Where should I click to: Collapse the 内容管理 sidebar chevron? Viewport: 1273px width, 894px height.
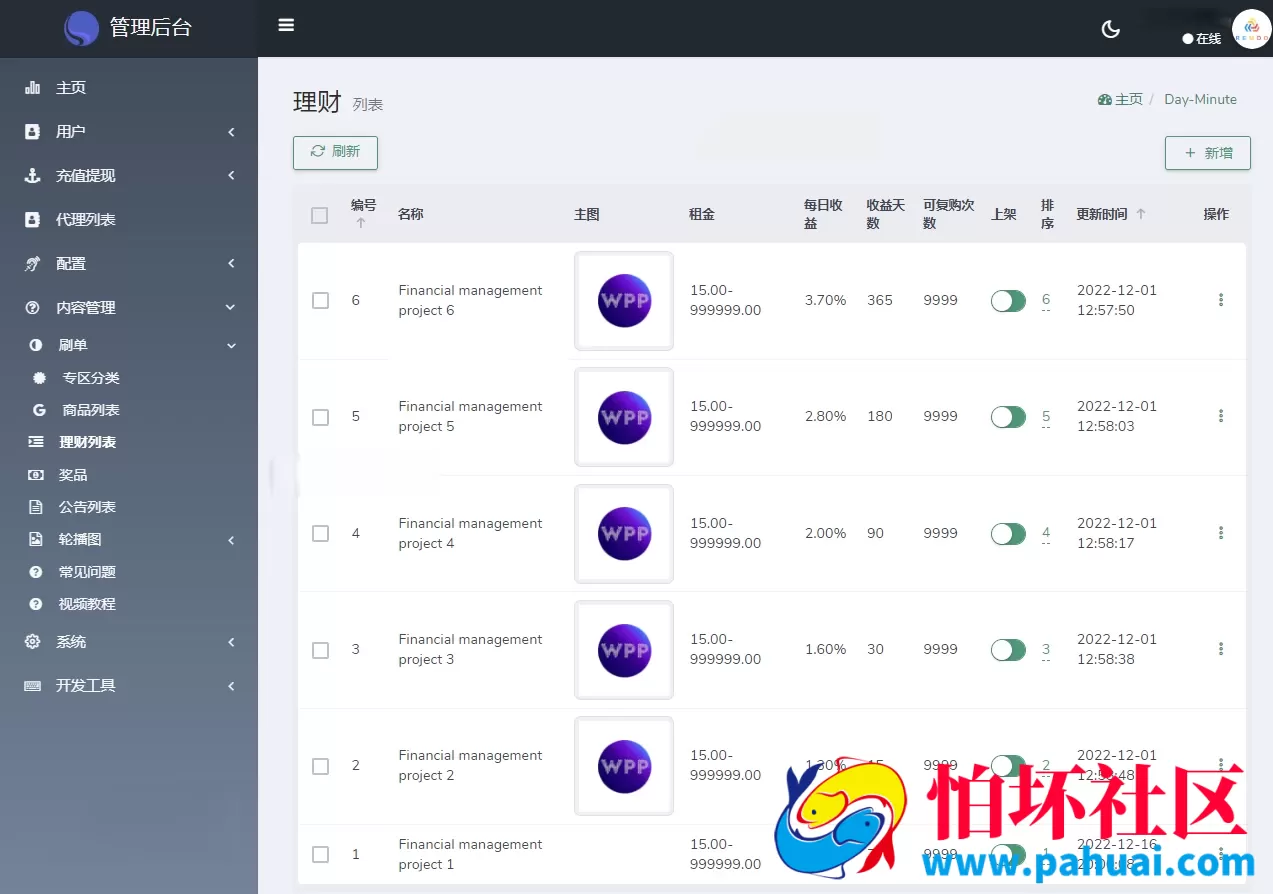pyautogui.click(x=231, y=308)
